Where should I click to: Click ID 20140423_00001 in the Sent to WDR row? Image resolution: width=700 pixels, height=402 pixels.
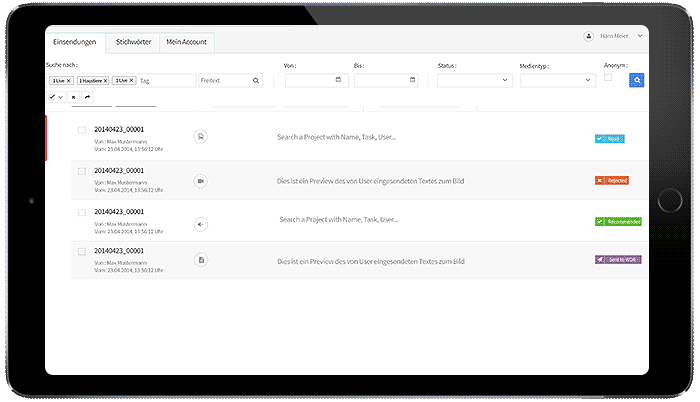[119, 251]
